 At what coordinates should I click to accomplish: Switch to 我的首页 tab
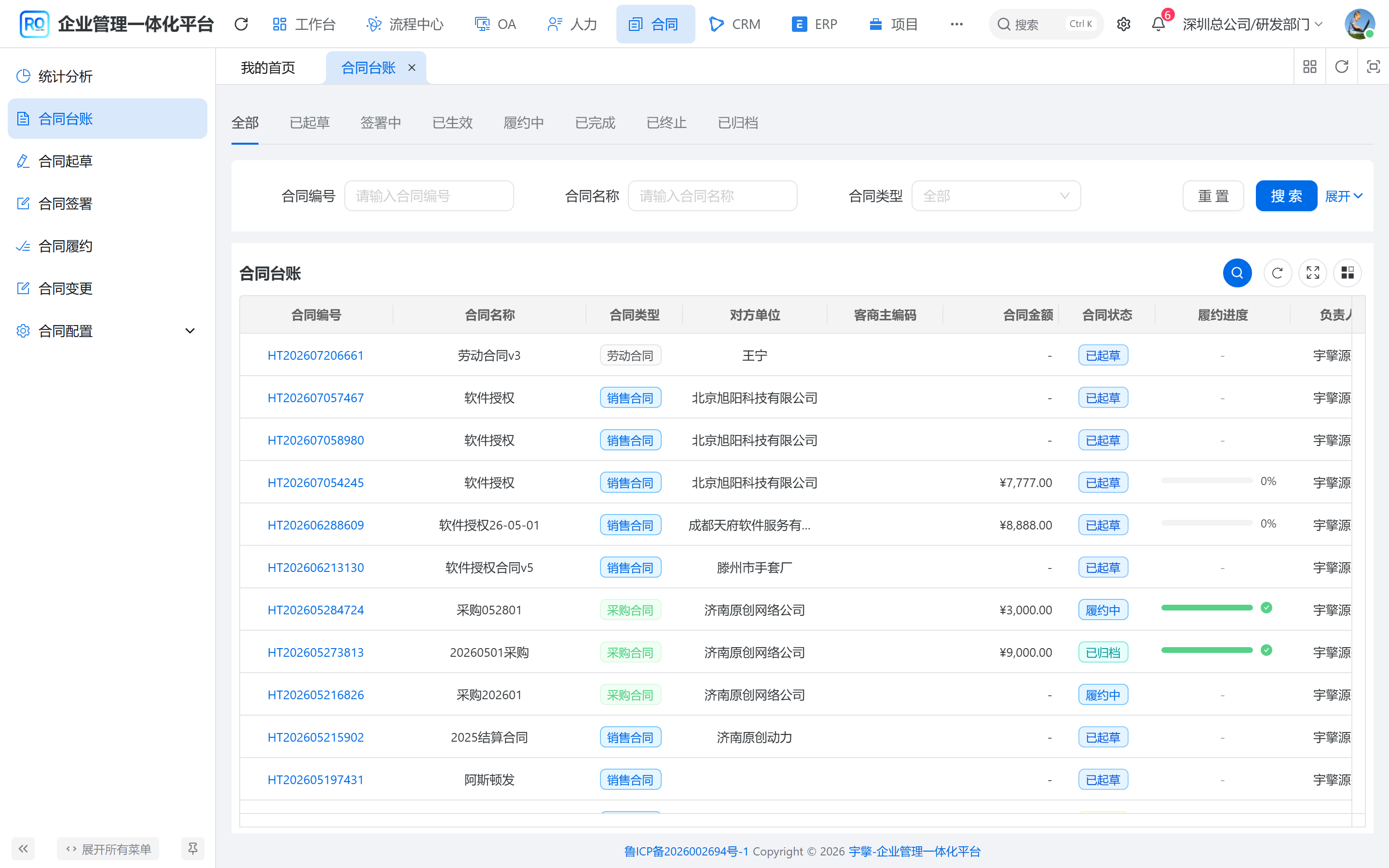click(268, 68)
